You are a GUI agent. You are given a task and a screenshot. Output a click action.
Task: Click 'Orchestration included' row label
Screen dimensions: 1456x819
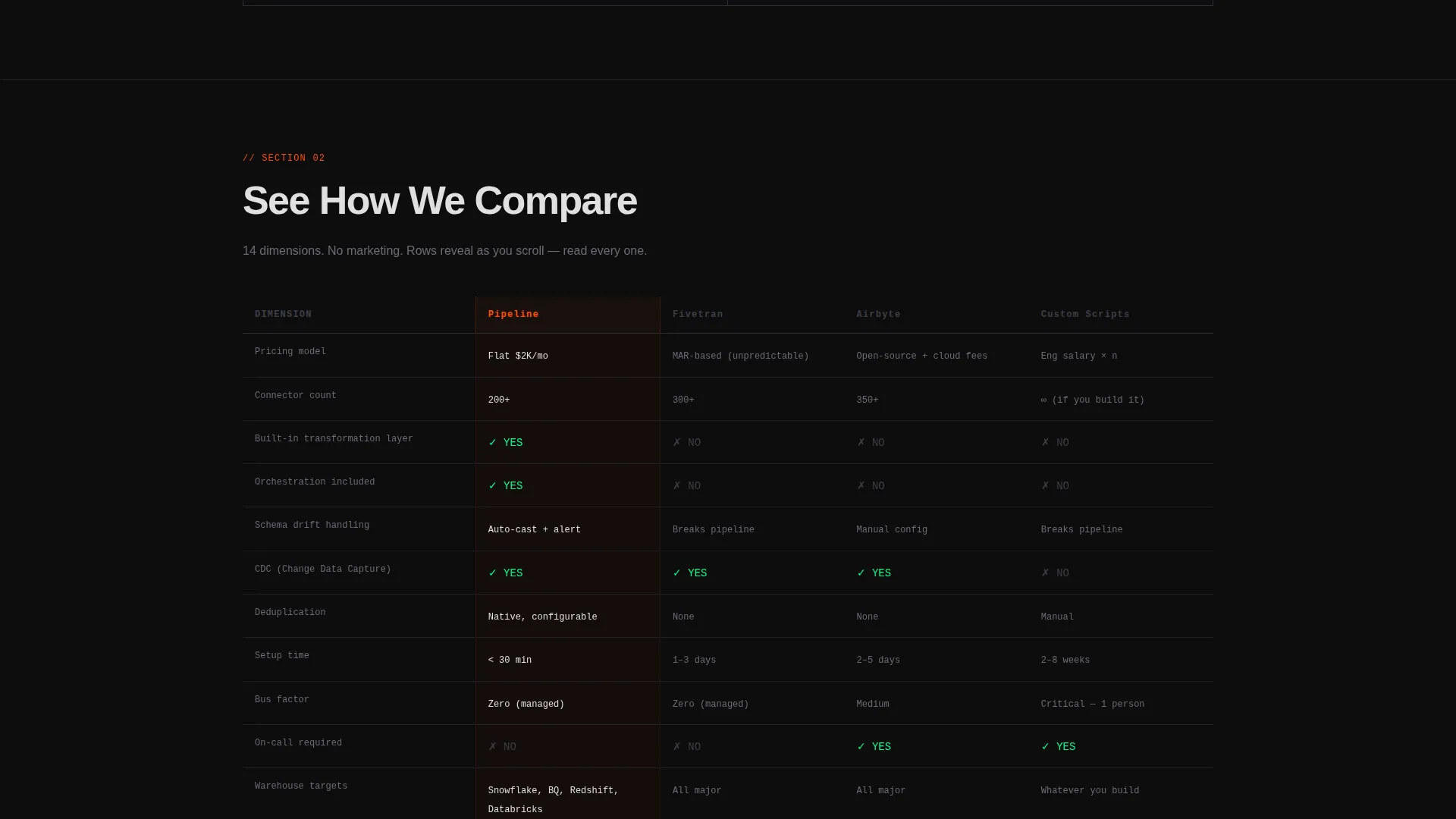pyautogui.click(x=315, y=482)
